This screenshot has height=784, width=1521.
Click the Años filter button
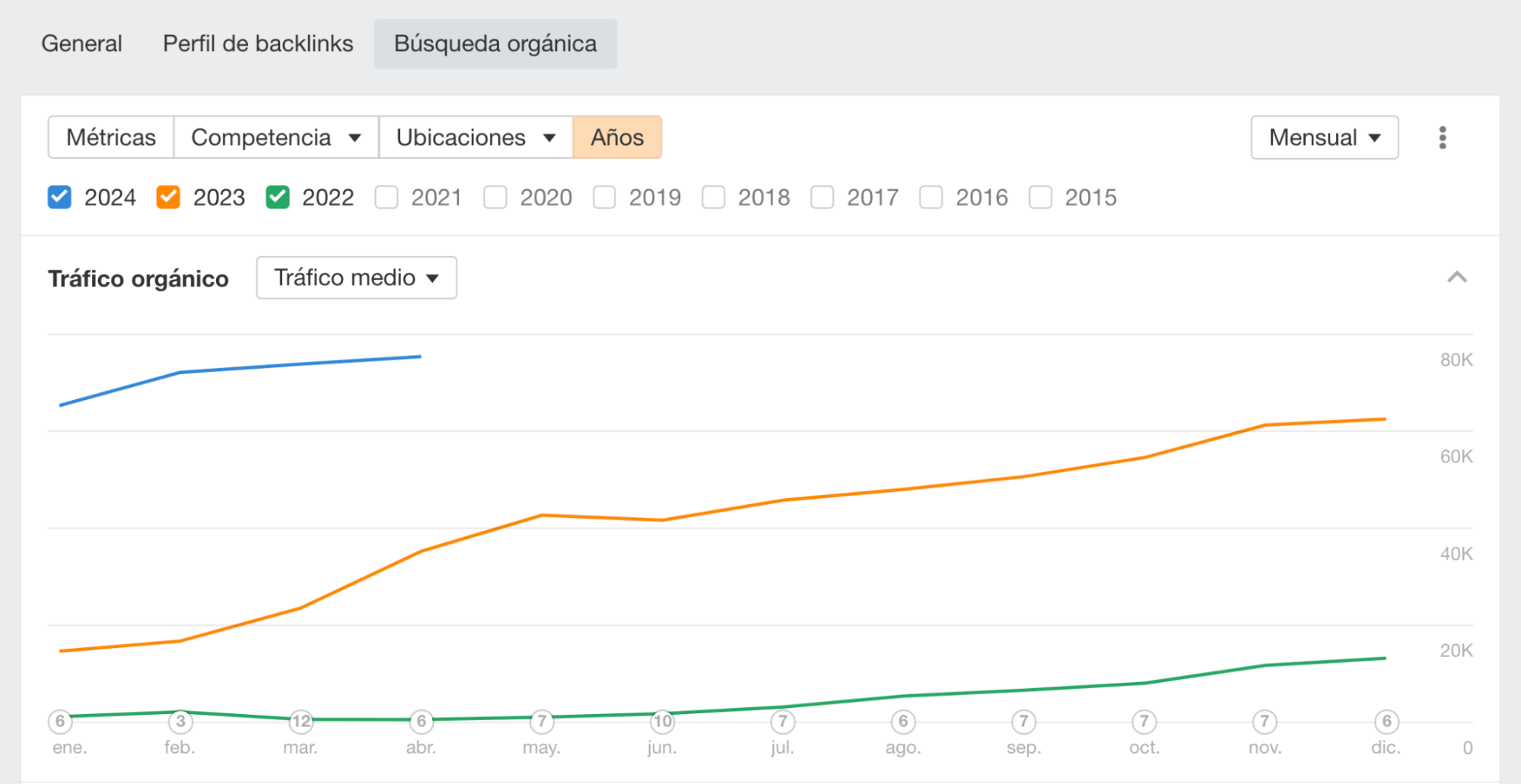coord(617,138)
